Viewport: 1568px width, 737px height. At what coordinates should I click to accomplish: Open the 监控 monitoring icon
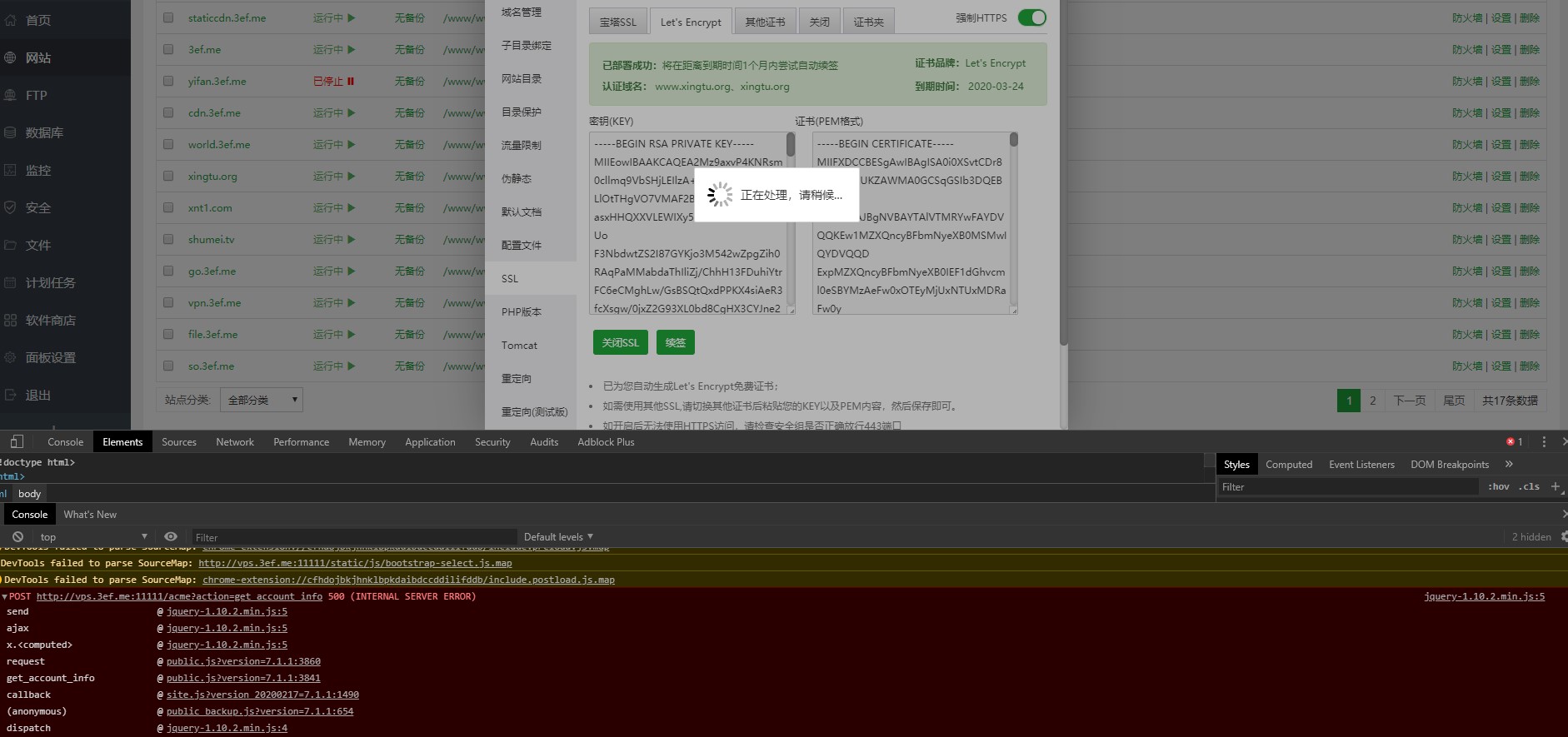coord(11,170)
